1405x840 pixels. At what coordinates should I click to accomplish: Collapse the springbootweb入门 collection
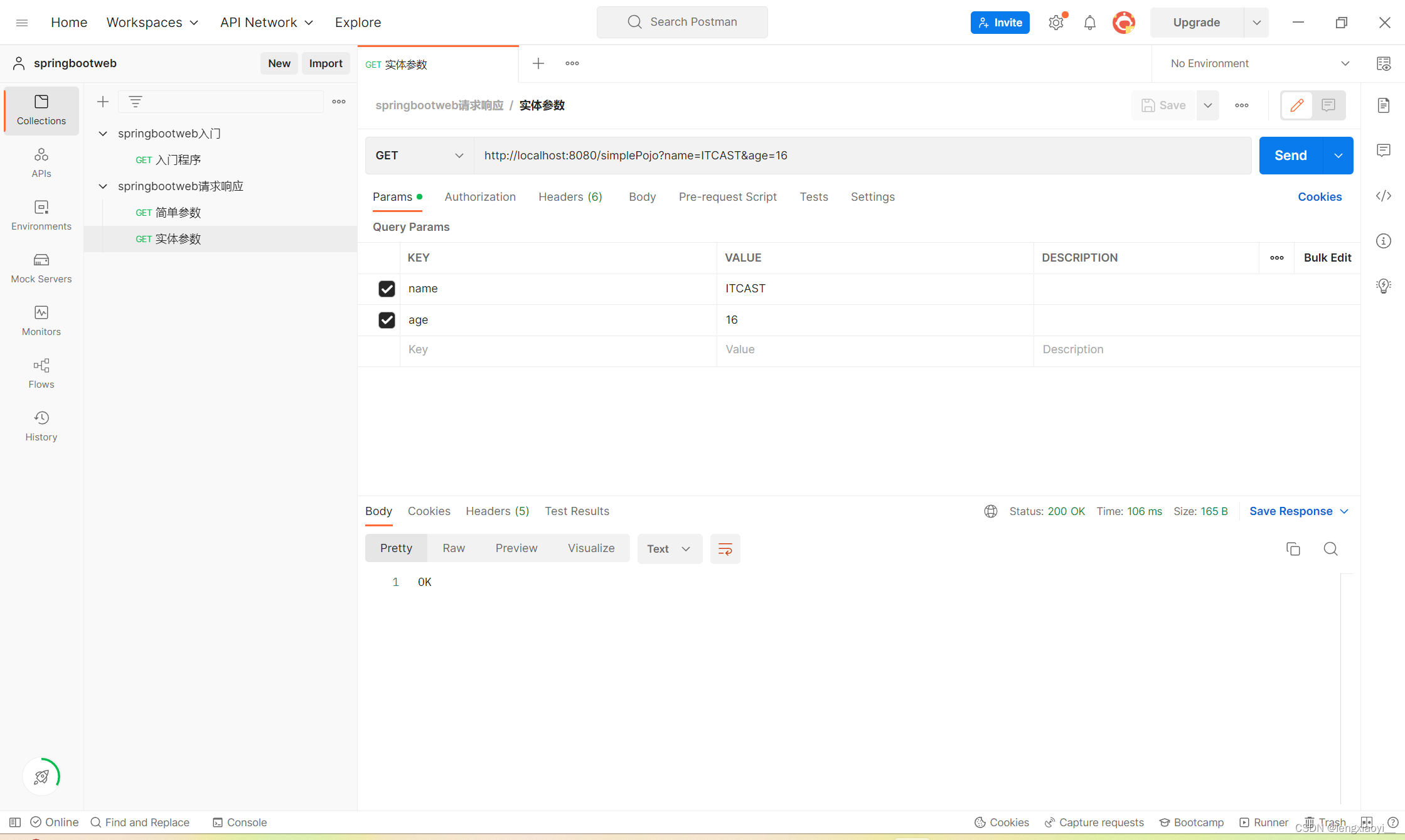[x=103, y=134]
